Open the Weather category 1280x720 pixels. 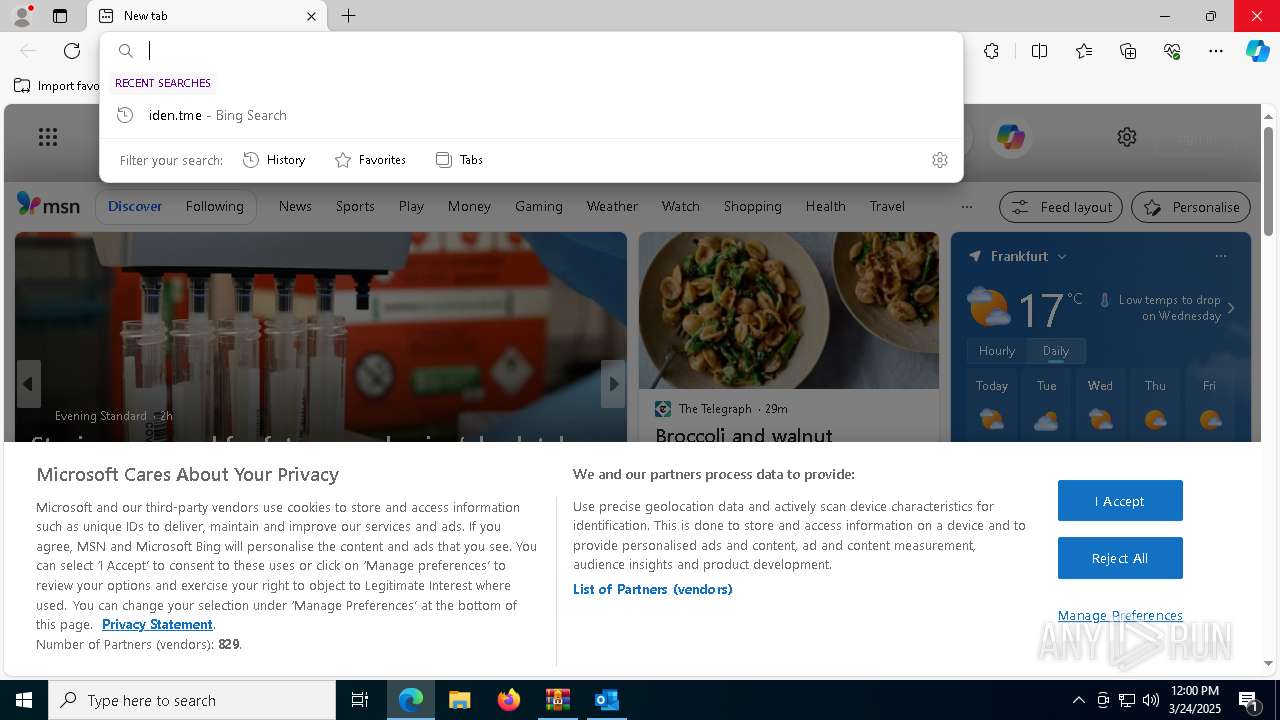pos(612,206)
